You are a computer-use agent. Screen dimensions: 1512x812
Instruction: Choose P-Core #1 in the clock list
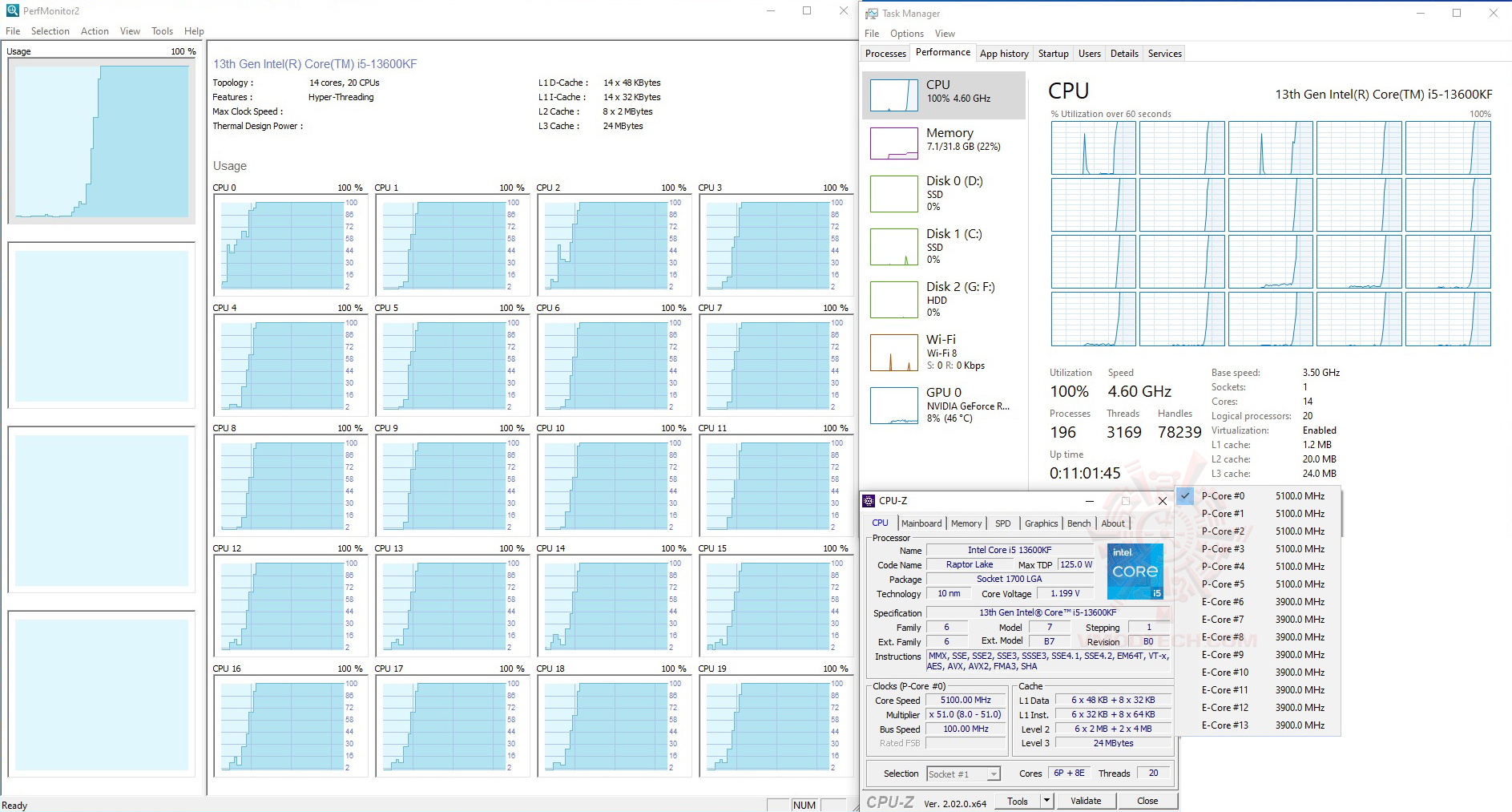tap(1258, 514)
